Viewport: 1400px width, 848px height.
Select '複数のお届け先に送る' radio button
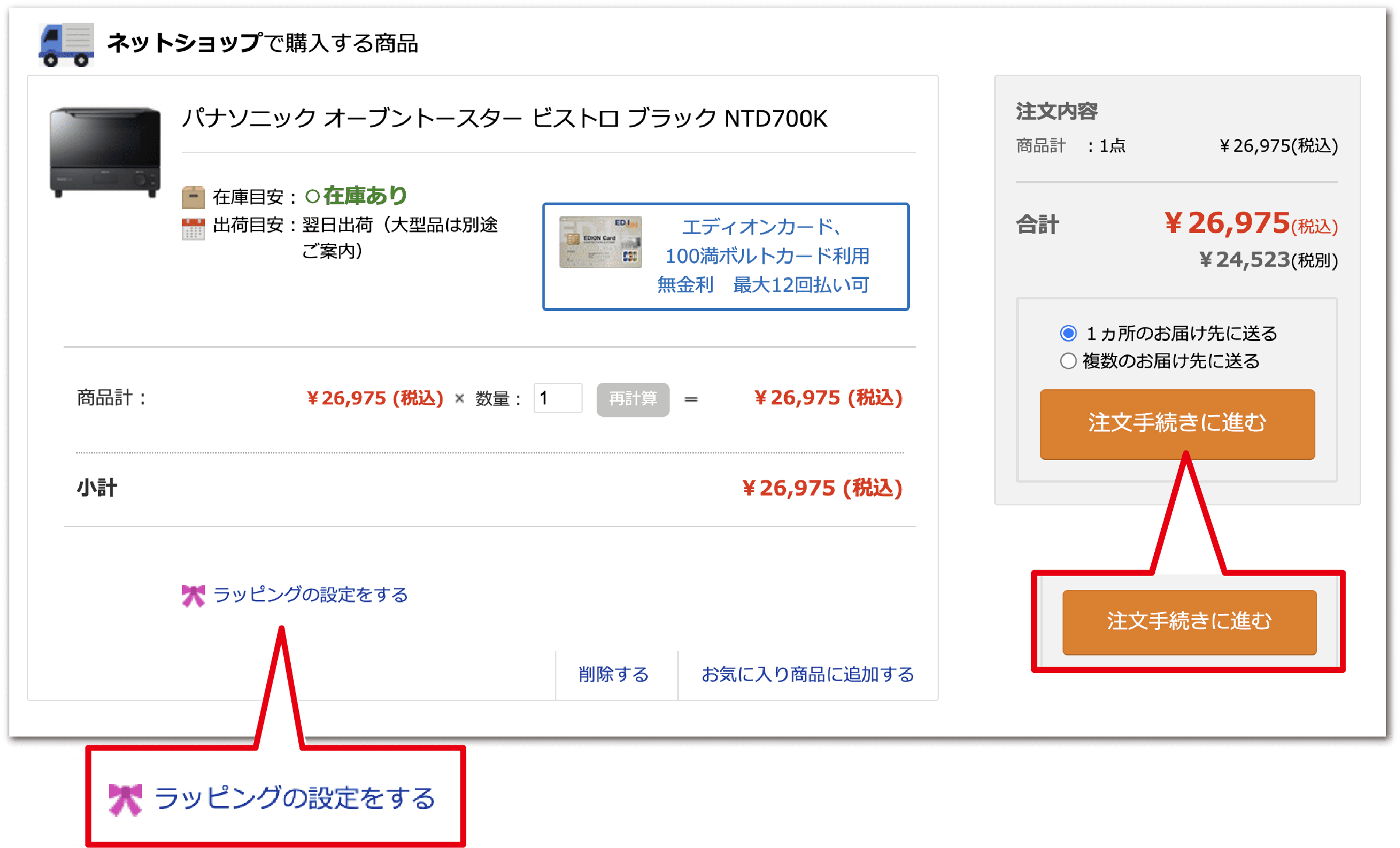point(1068,361)
